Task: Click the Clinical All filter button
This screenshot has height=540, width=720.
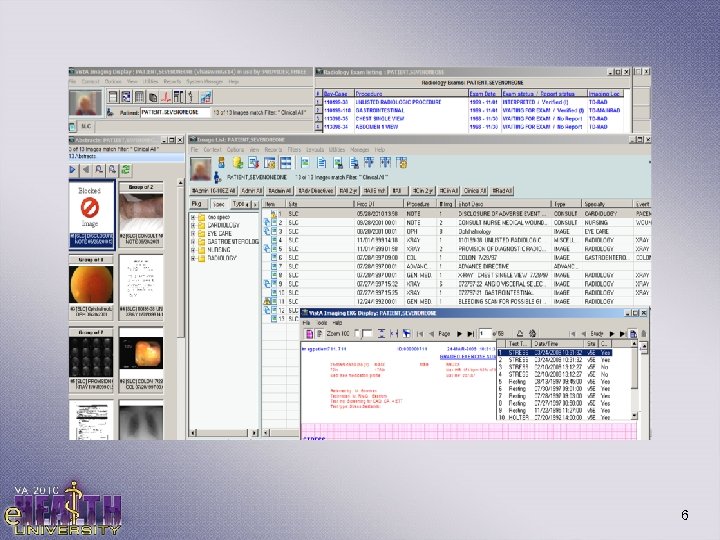Action: [x=475, y=191]
